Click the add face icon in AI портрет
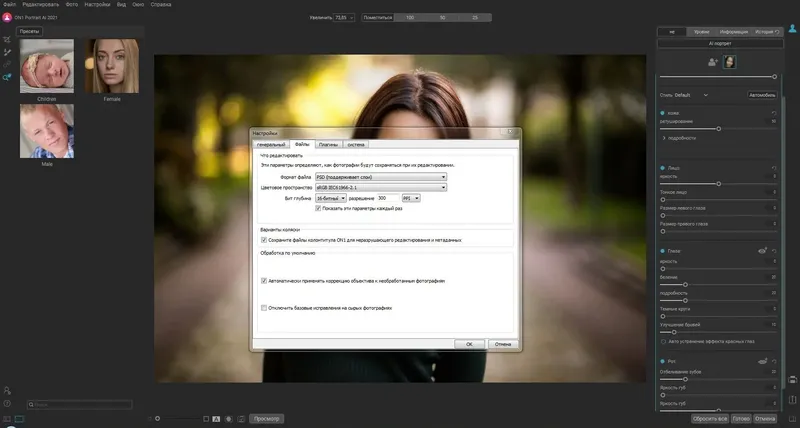 pyautogui.click(x=713, y=62)
